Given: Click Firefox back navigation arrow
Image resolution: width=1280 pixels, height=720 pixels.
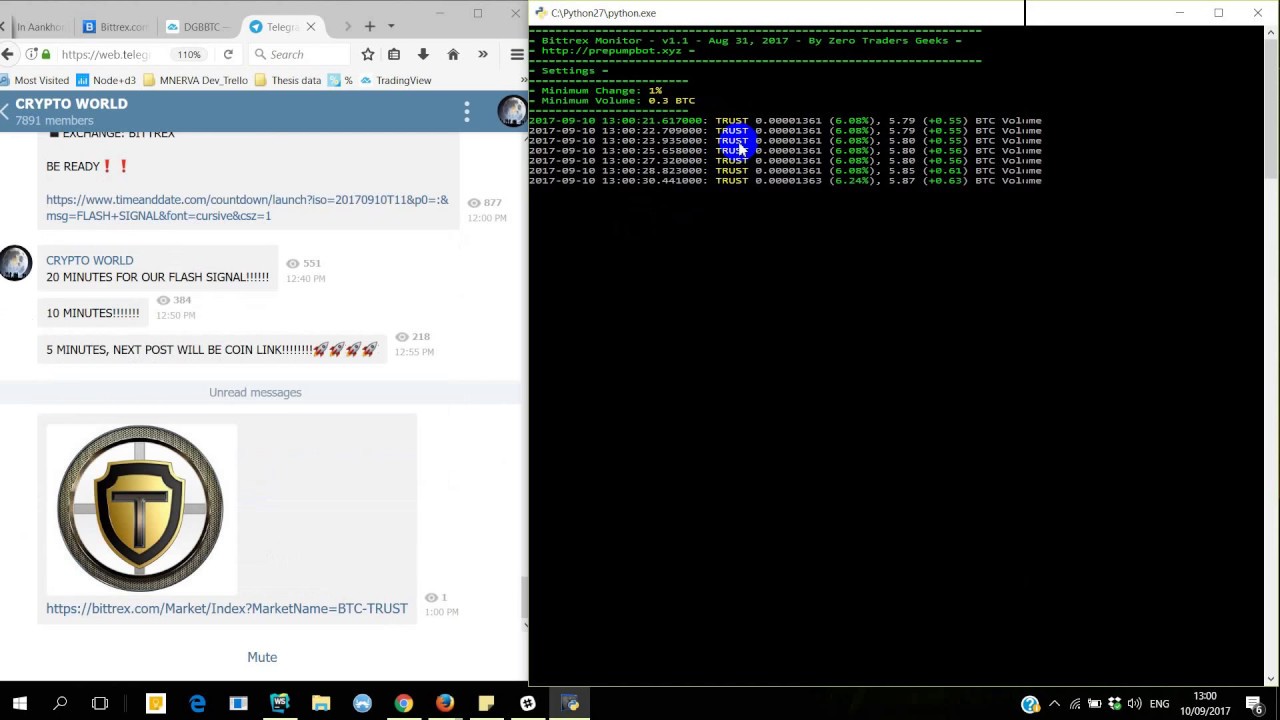Looking at the screenshot, I should 8,54.
